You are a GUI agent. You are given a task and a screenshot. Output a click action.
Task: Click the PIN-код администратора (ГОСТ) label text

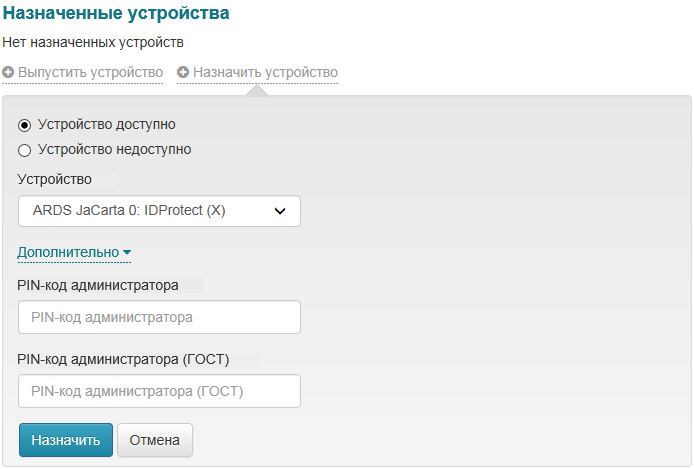pos(124,359)
